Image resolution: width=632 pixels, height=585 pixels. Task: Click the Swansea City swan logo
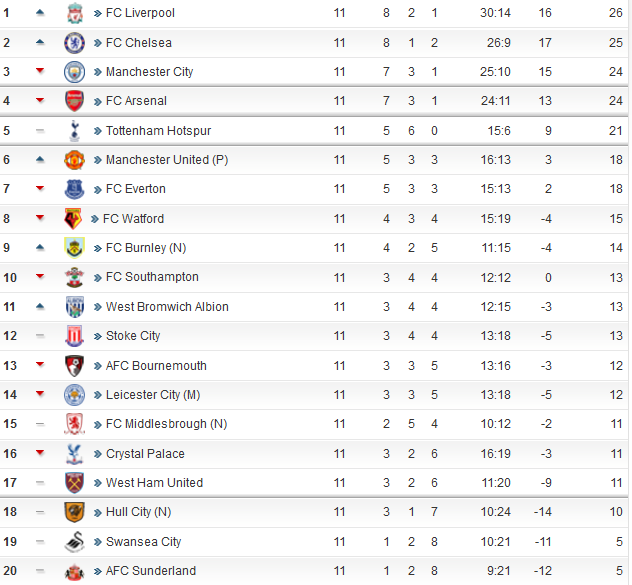[x=75, y=541]
